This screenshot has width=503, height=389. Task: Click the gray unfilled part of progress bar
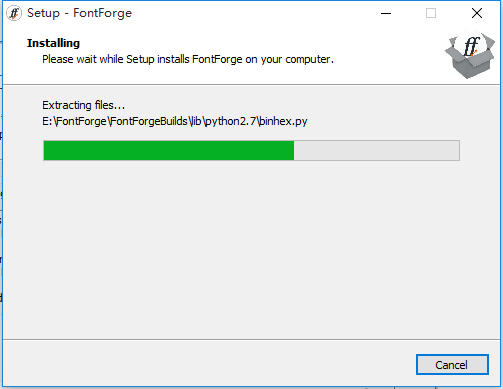point(377,151)
